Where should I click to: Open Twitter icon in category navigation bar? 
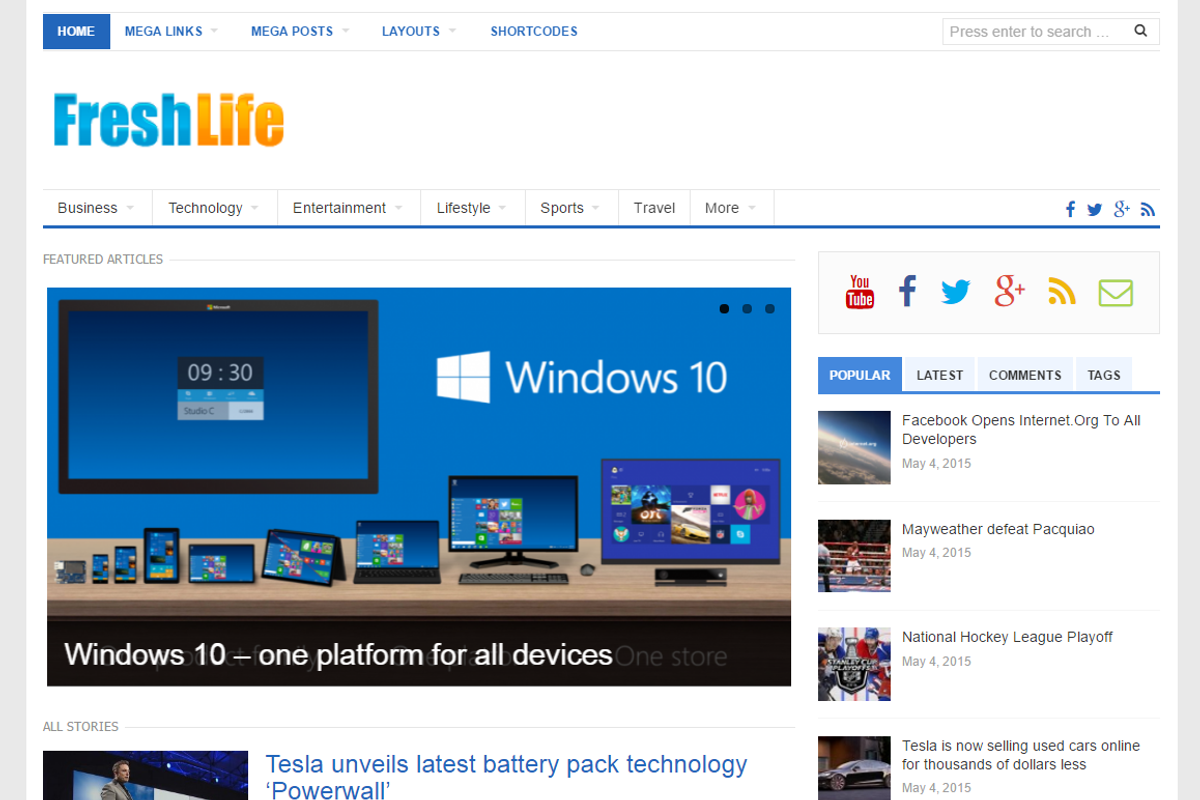pos(1095,209)
